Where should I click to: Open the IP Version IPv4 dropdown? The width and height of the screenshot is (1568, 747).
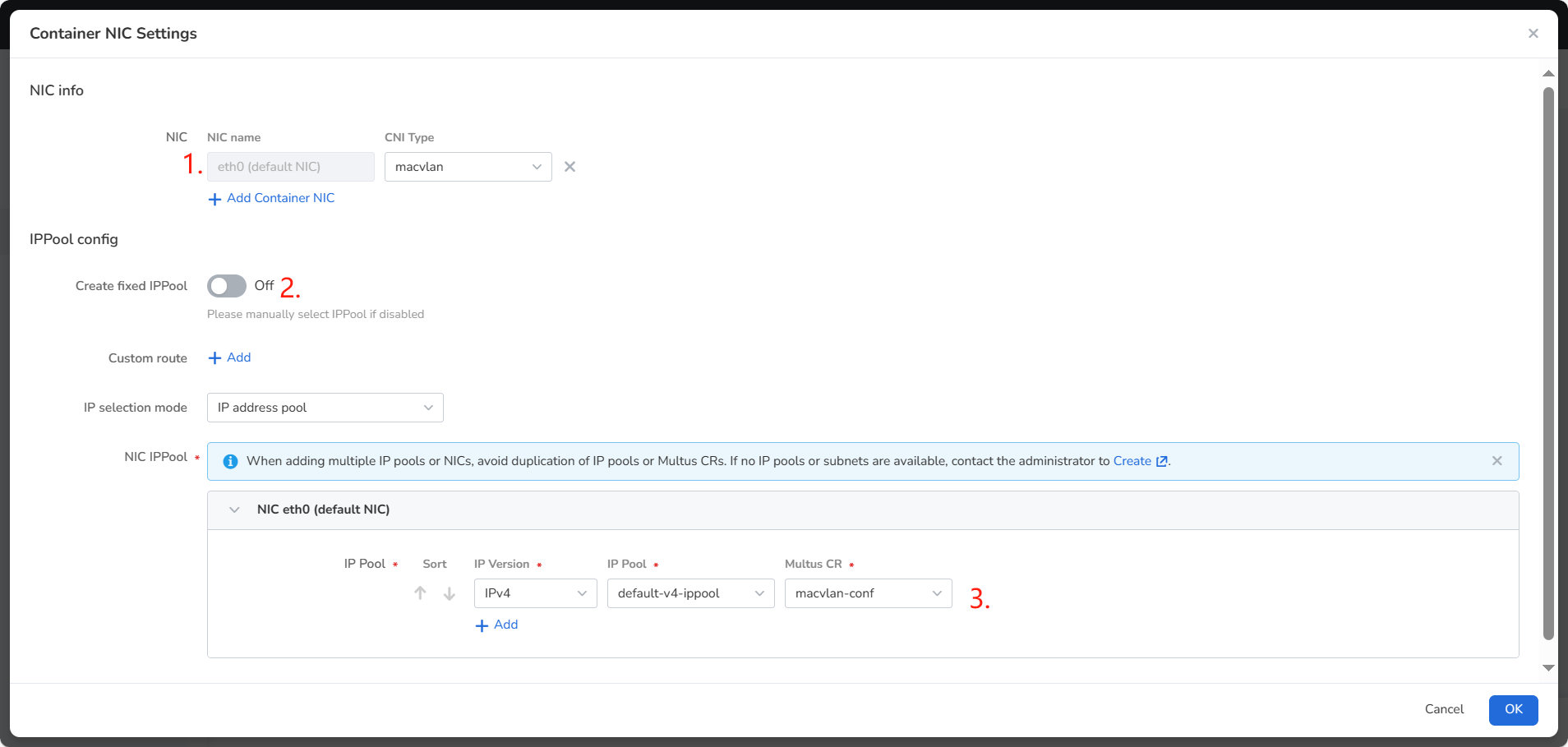535,593
